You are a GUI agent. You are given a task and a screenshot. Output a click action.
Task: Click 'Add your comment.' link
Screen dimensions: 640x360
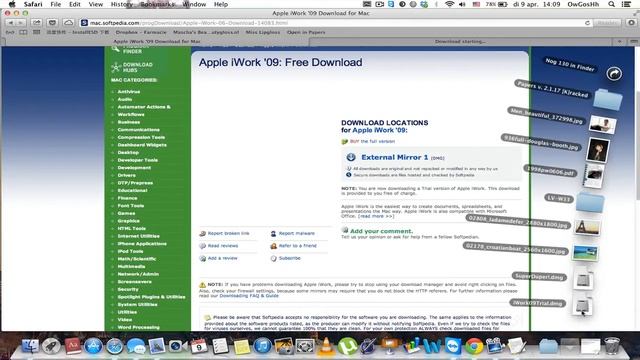[381, 231]
